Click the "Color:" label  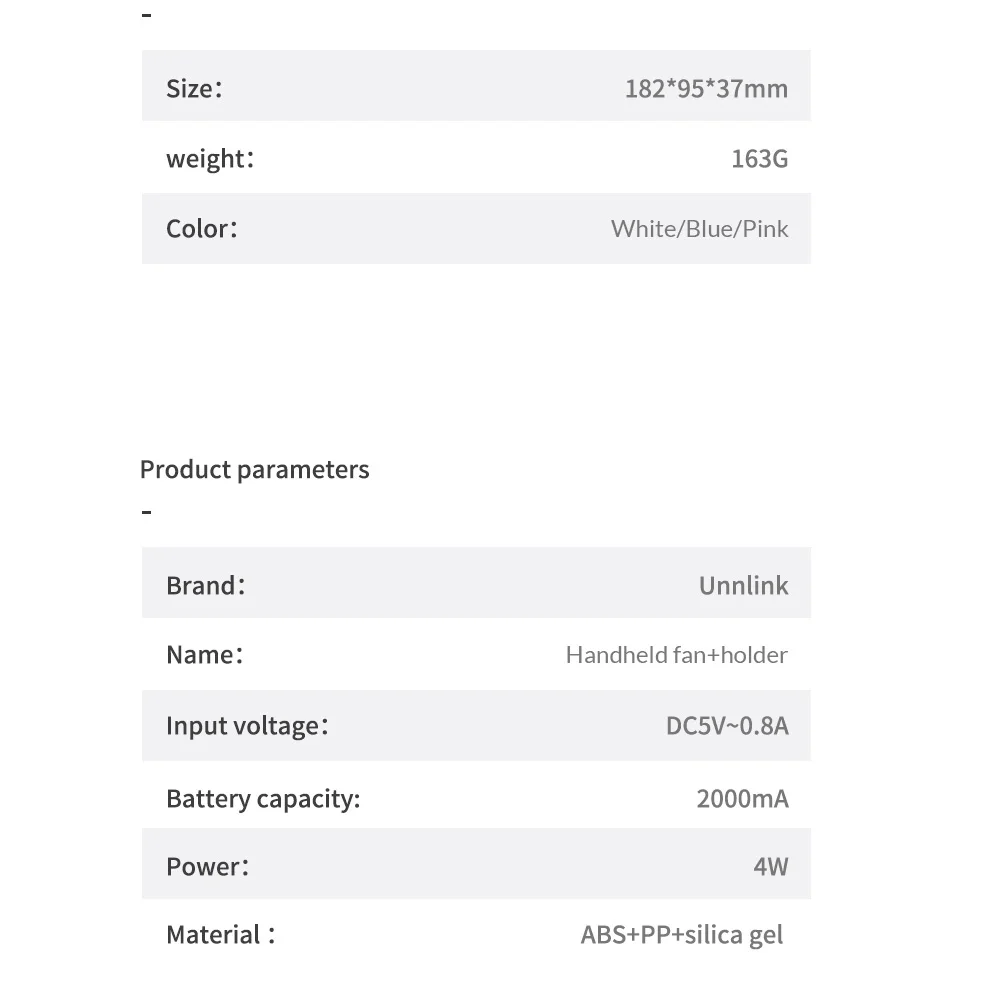point(202,228)
